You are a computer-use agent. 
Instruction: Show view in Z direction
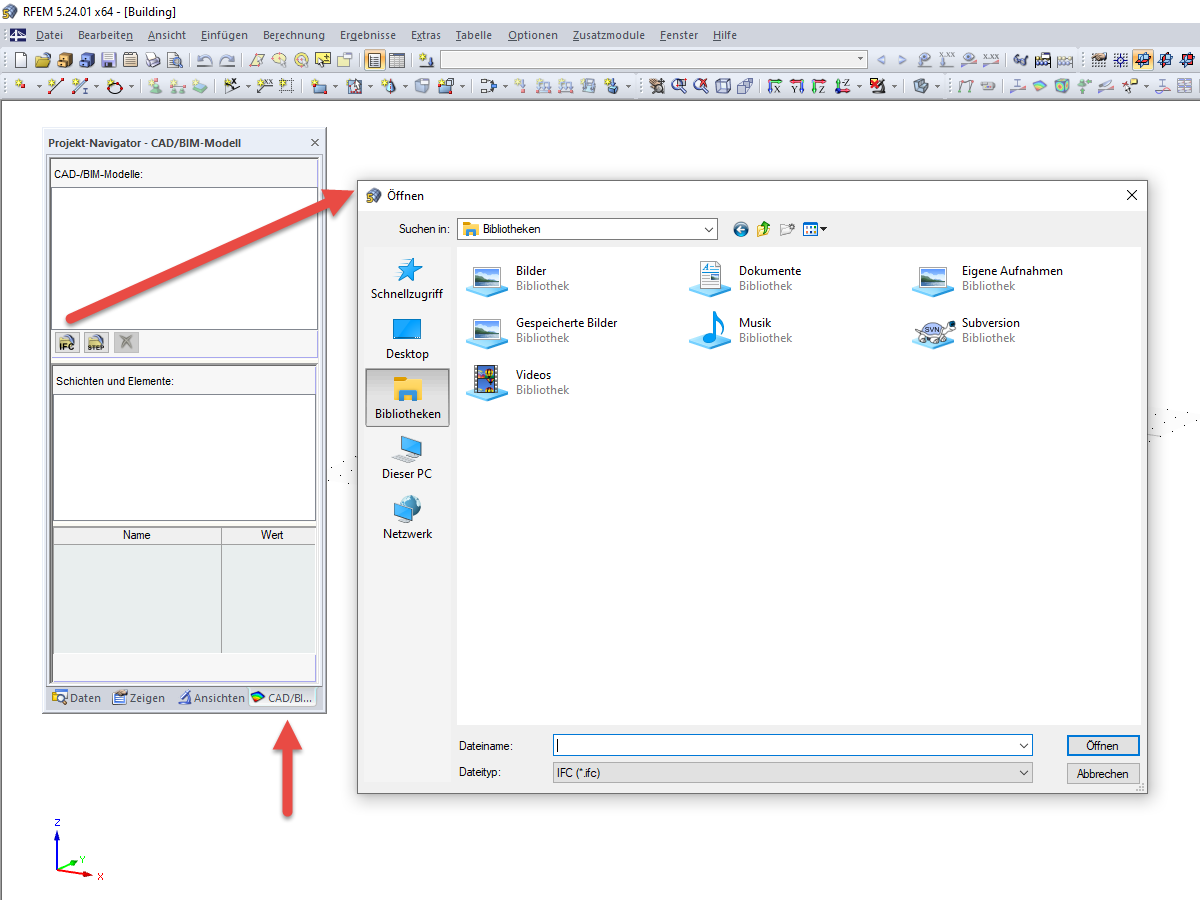coord(818,86)
